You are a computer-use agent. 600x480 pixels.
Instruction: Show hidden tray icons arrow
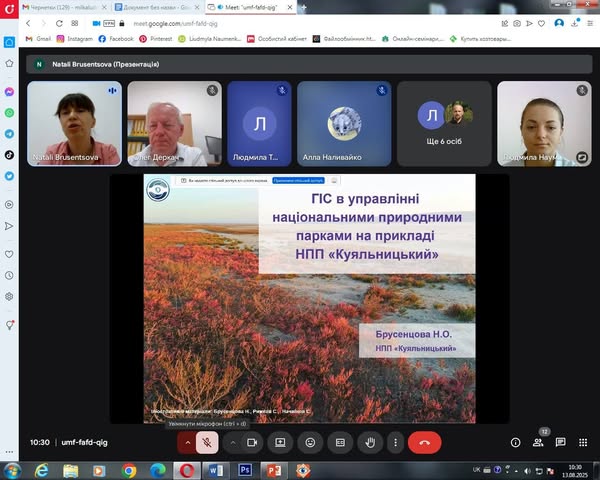[x=517, y=471]
